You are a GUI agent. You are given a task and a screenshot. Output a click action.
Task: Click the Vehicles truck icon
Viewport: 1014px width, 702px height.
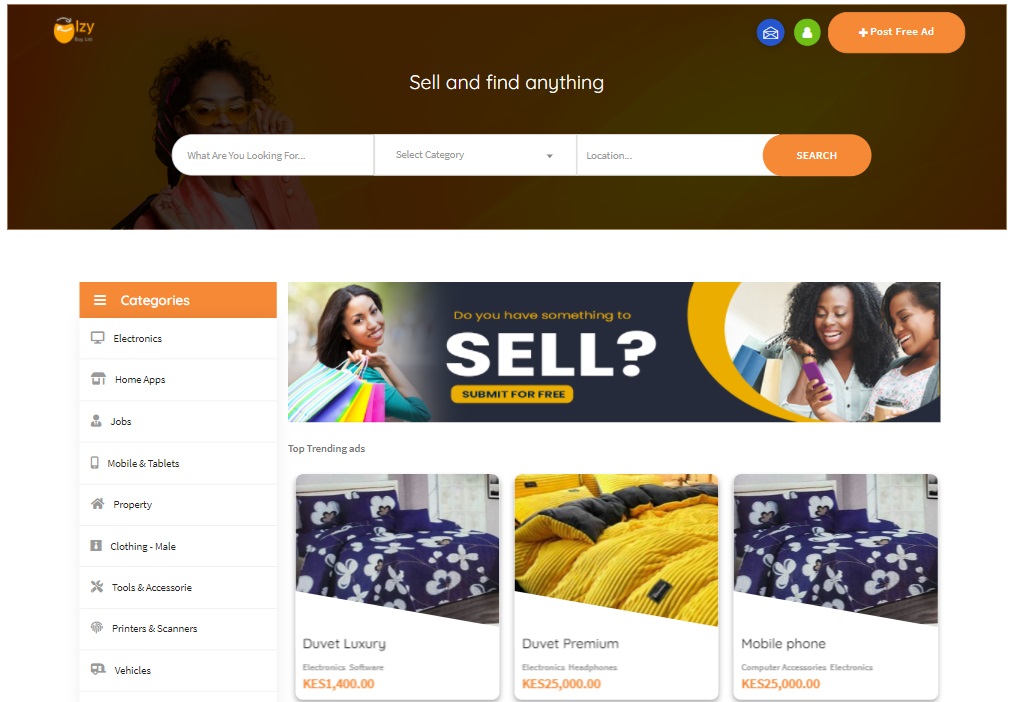[x=98, y=670]
